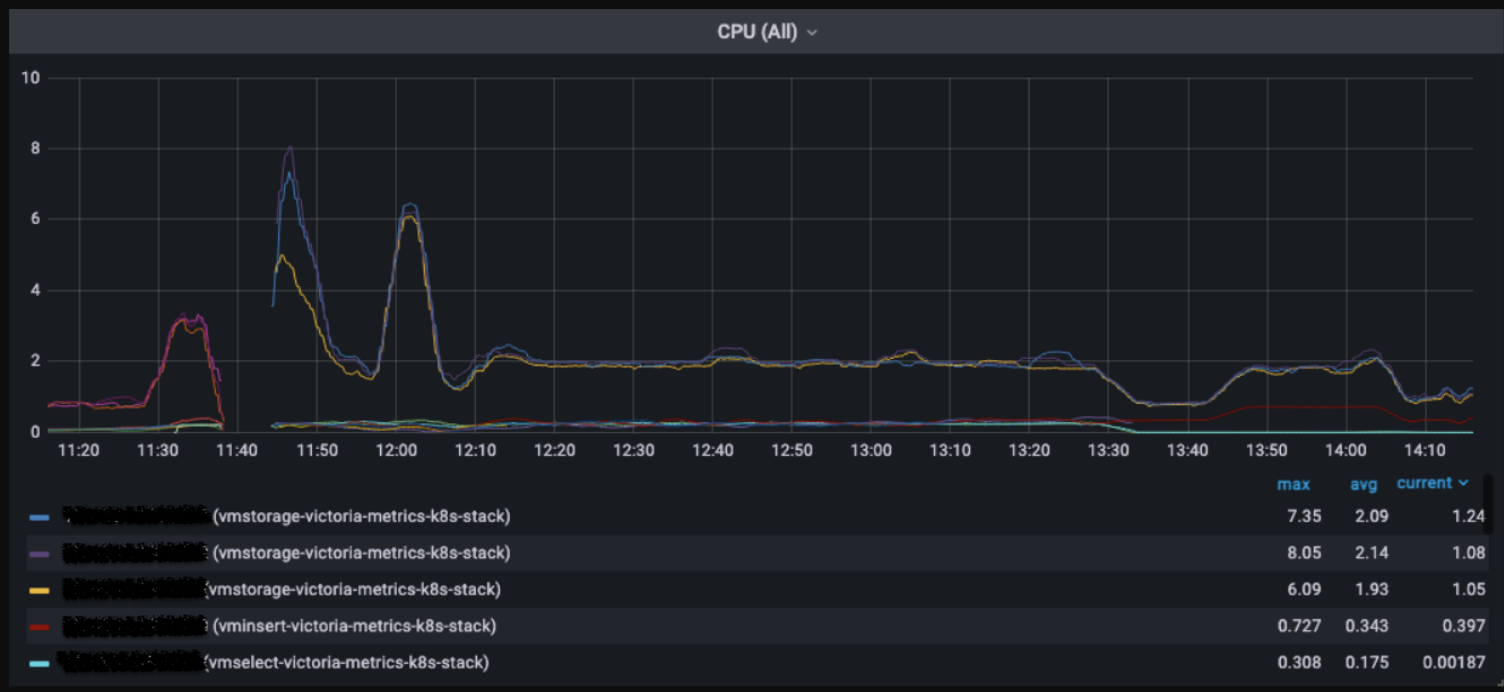Click the max value 8.05 in the legend
The image size is (1504, 692).
1305,553
